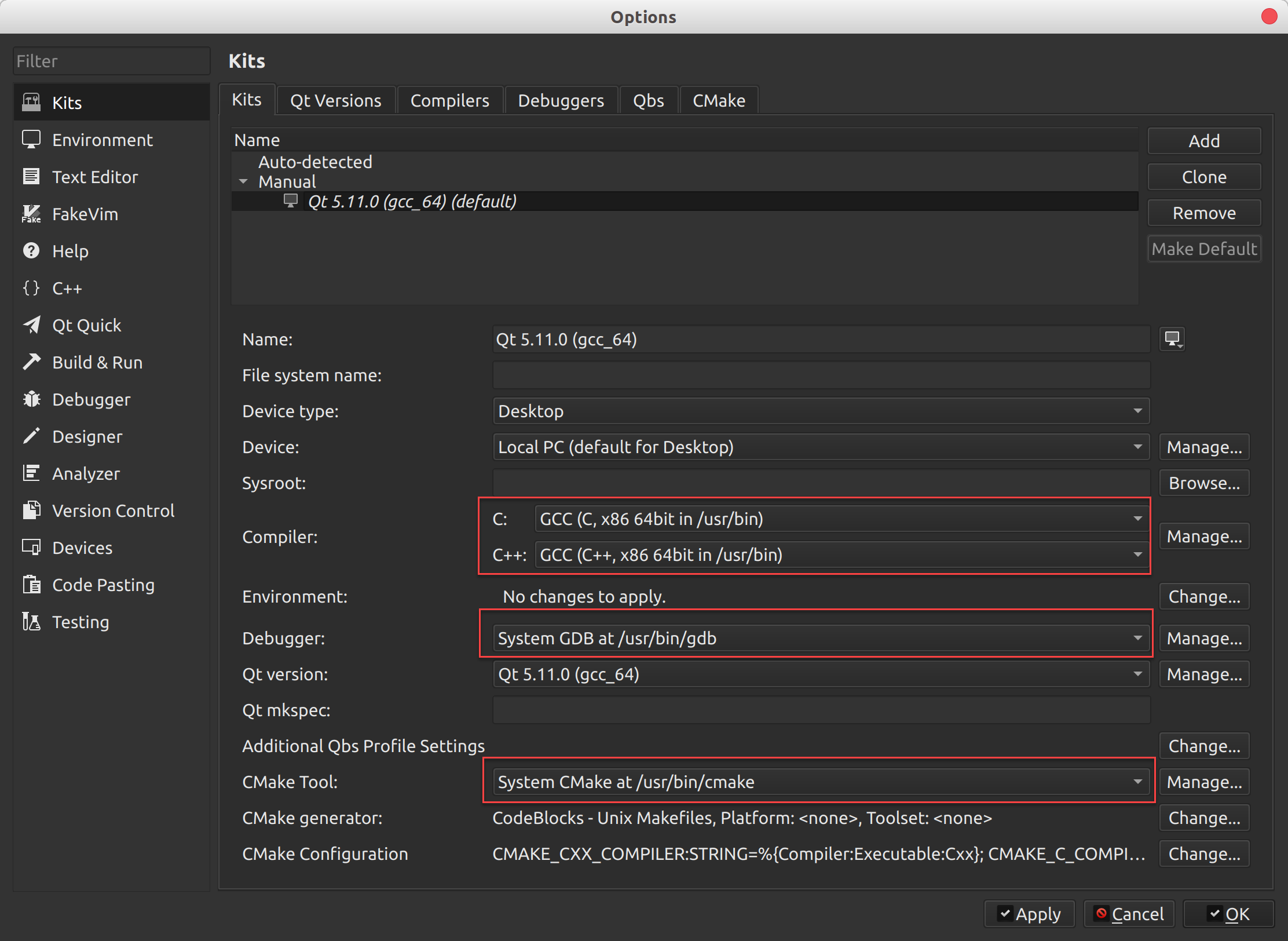Close the Options dialog with red button

[1269, 16]
